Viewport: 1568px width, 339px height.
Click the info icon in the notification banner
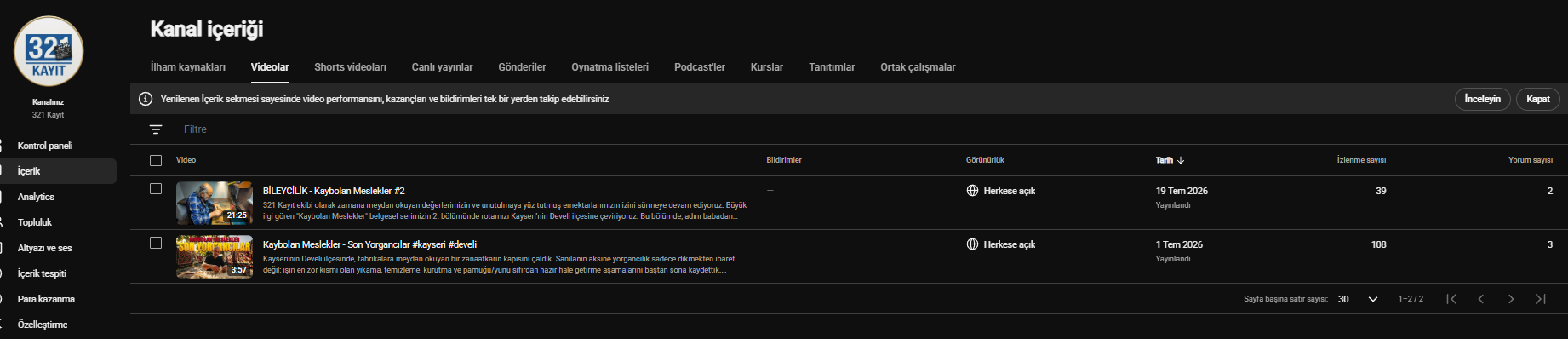[x=146, y=99]
